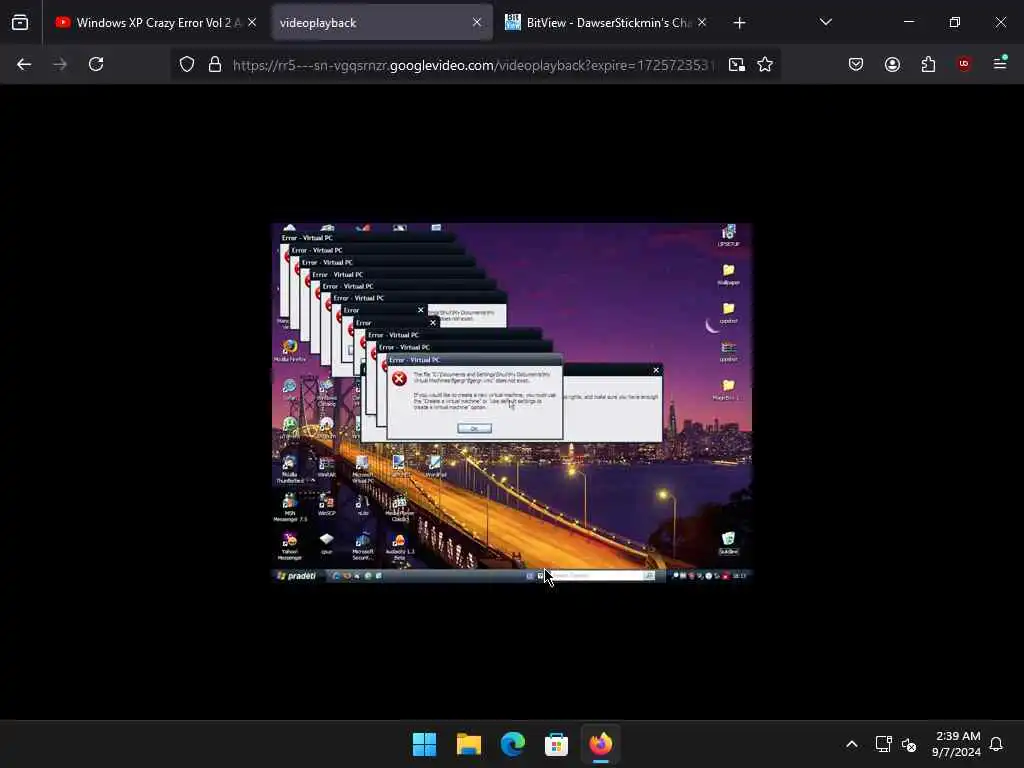
Task: Open tracking protection shield info
Action: point(187,64)
